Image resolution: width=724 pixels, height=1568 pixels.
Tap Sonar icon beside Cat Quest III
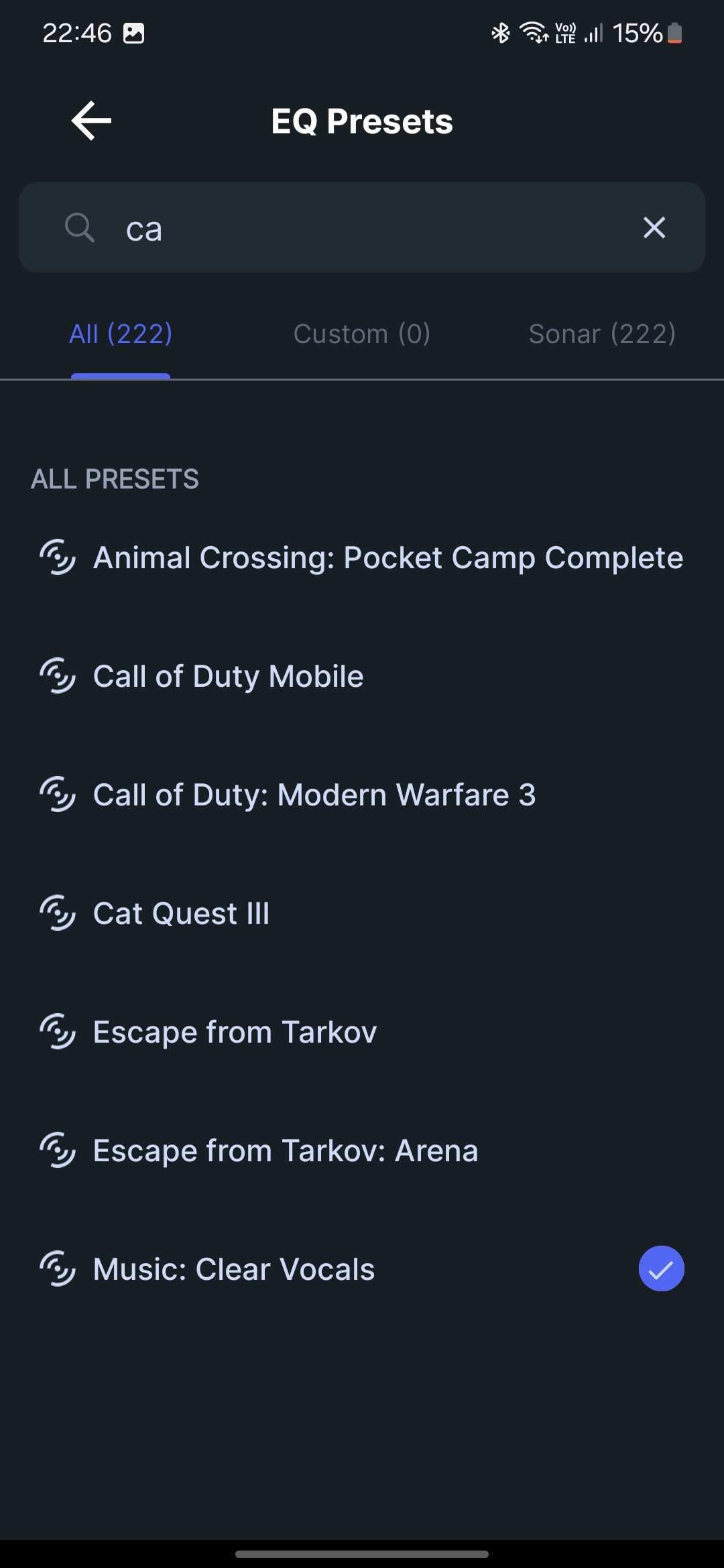click(x=58, y=913)
